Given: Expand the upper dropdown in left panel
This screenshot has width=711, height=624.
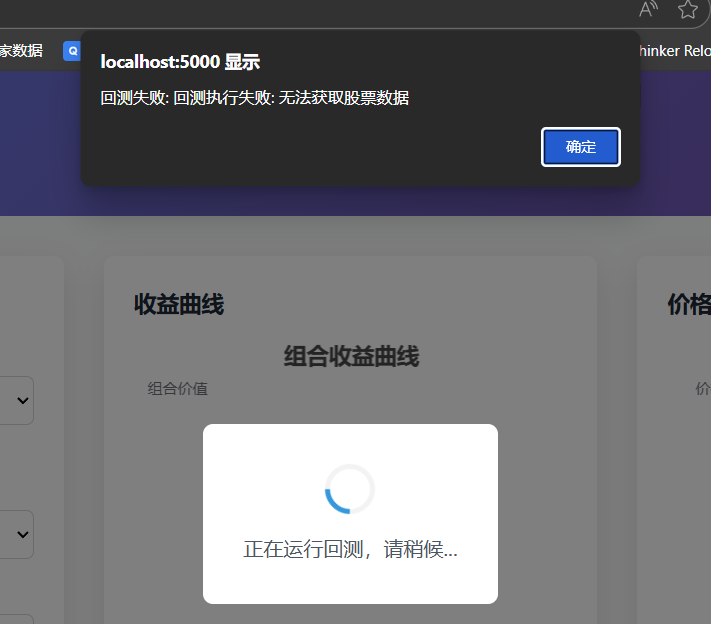Looking at the screenshot, I should pos(17,400).
